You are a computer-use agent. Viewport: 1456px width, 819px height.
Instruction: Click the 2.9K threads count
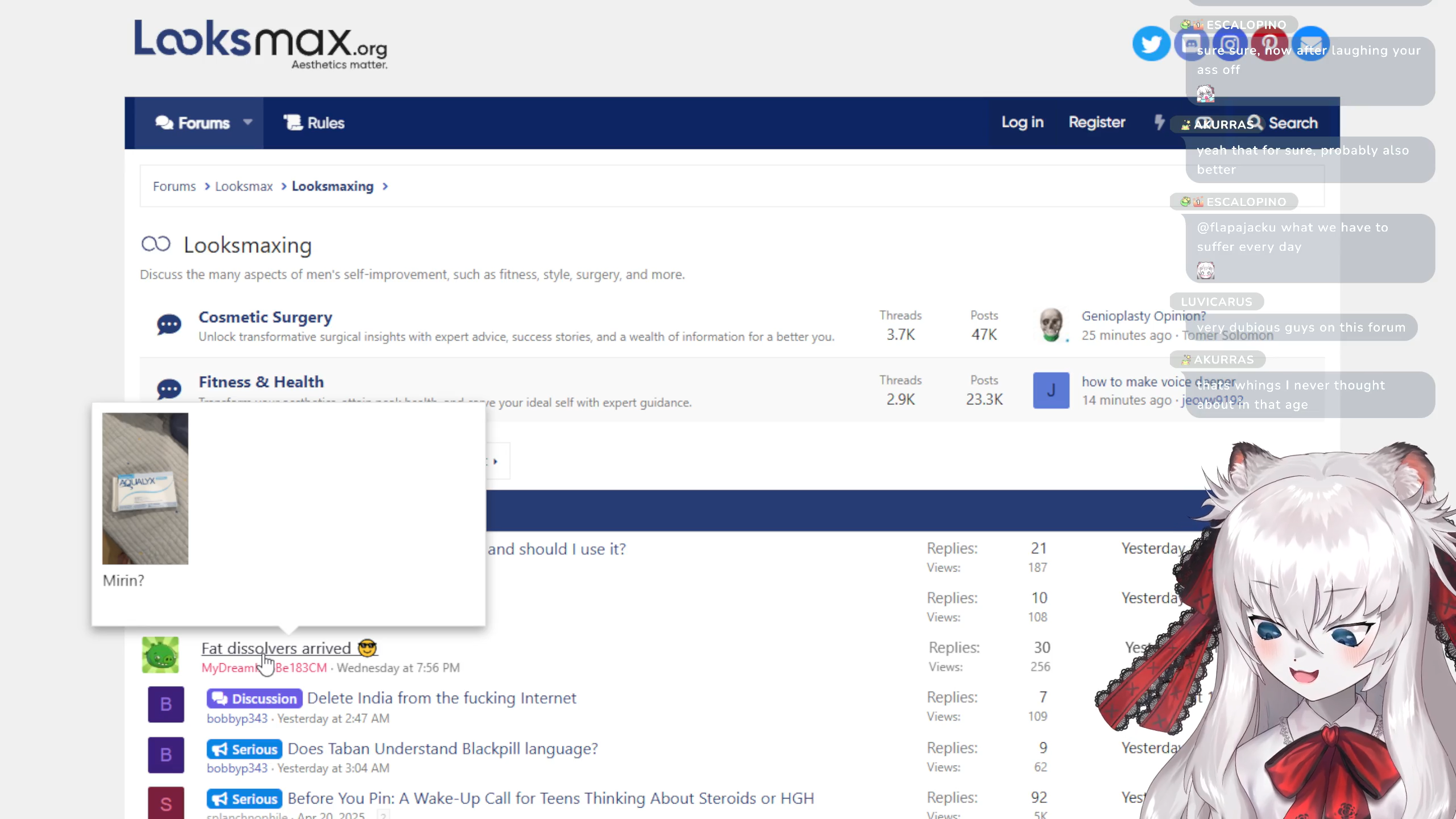901,399
